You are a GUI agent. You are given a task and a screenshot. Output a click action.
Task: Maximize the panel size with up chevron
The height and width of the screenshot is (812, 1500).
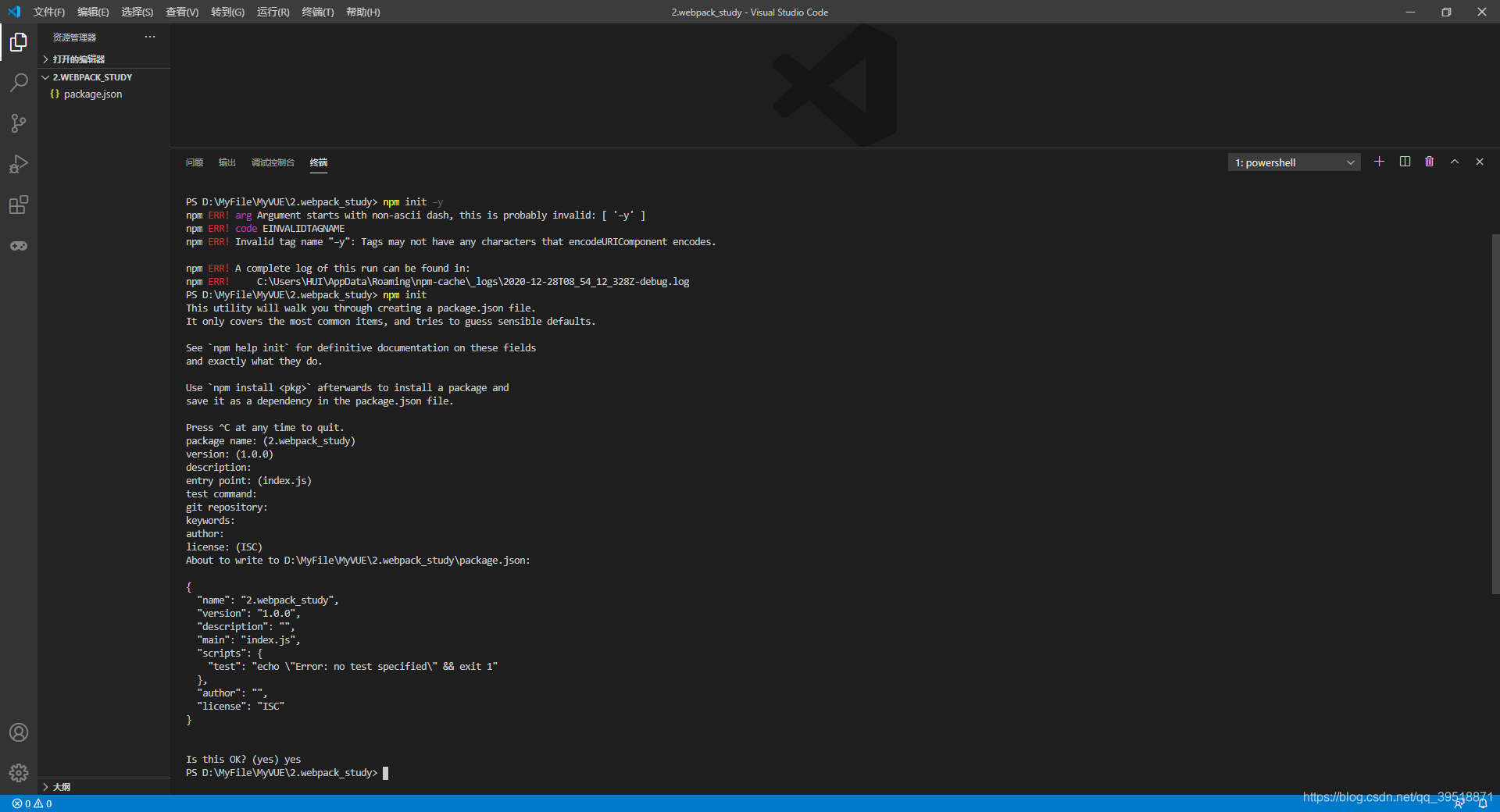pos(1455,162)
